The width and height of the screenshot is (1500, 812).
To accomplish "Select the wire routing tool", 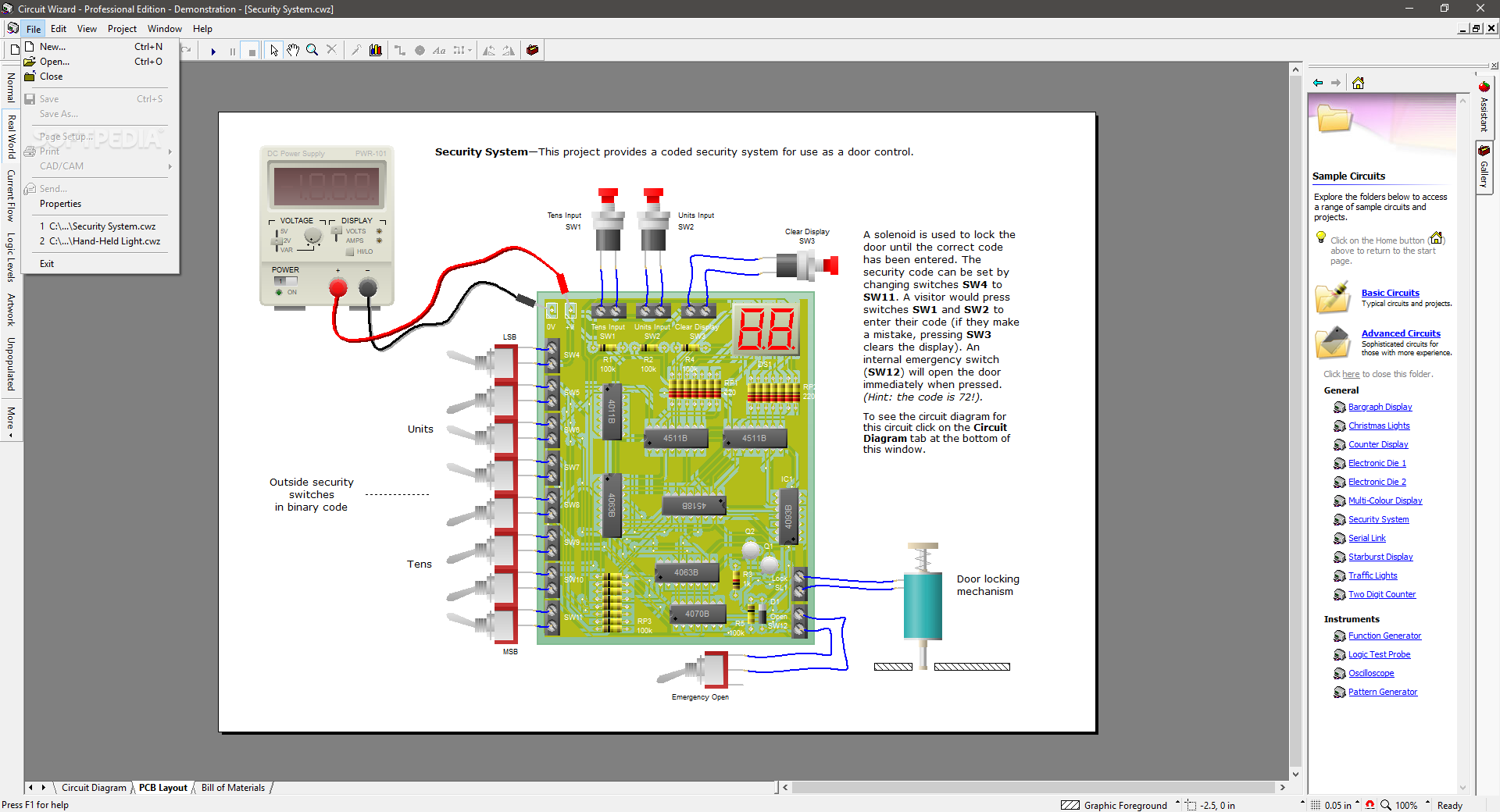I will 400,51.
